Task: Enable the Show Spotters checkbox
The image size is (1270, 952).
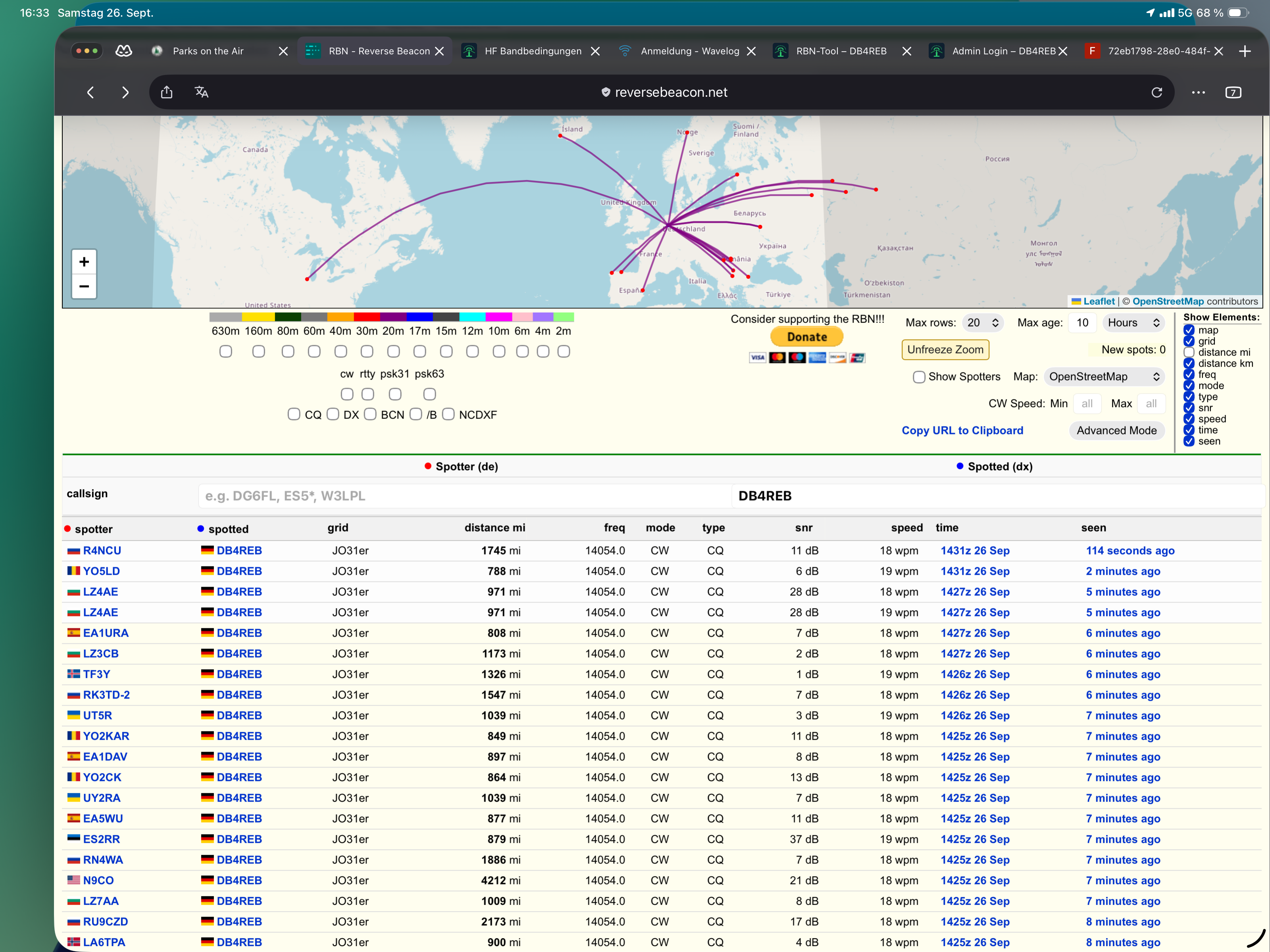Action: tap(919, 377)
